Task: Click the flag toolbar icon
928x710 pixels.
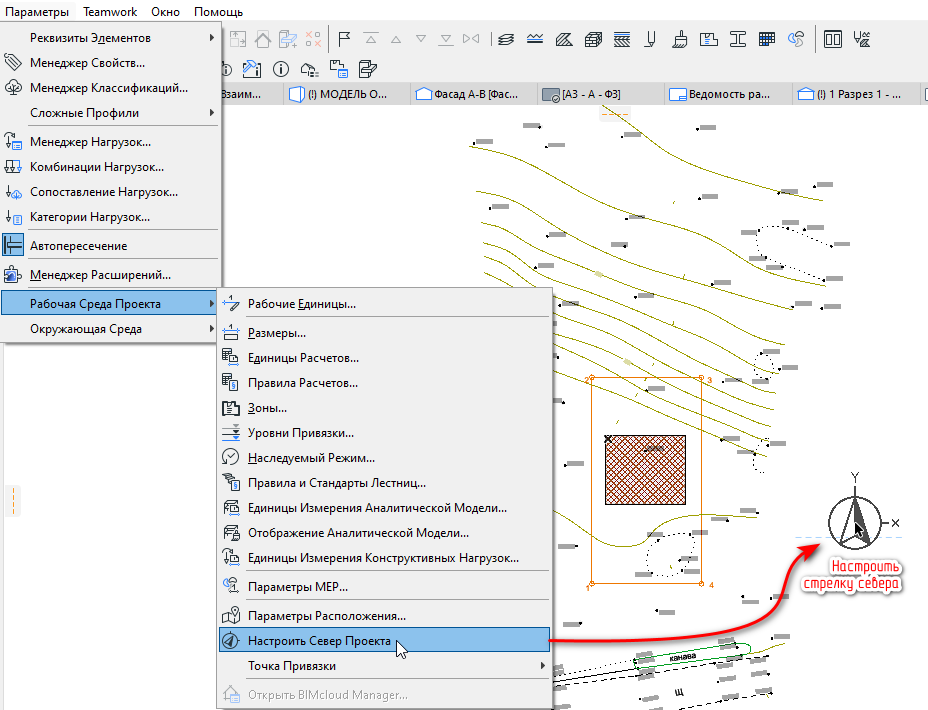Action: coord(344,40)
